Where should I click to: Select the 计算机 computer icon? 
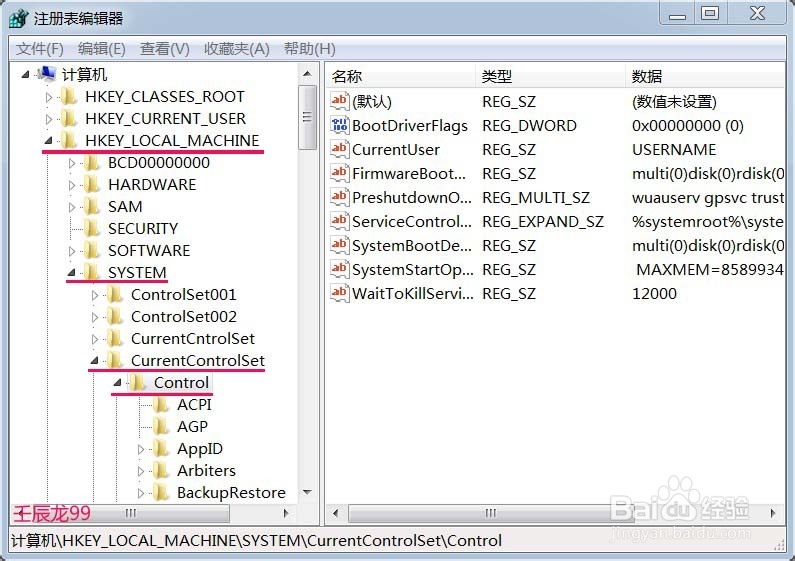(47, 74)
